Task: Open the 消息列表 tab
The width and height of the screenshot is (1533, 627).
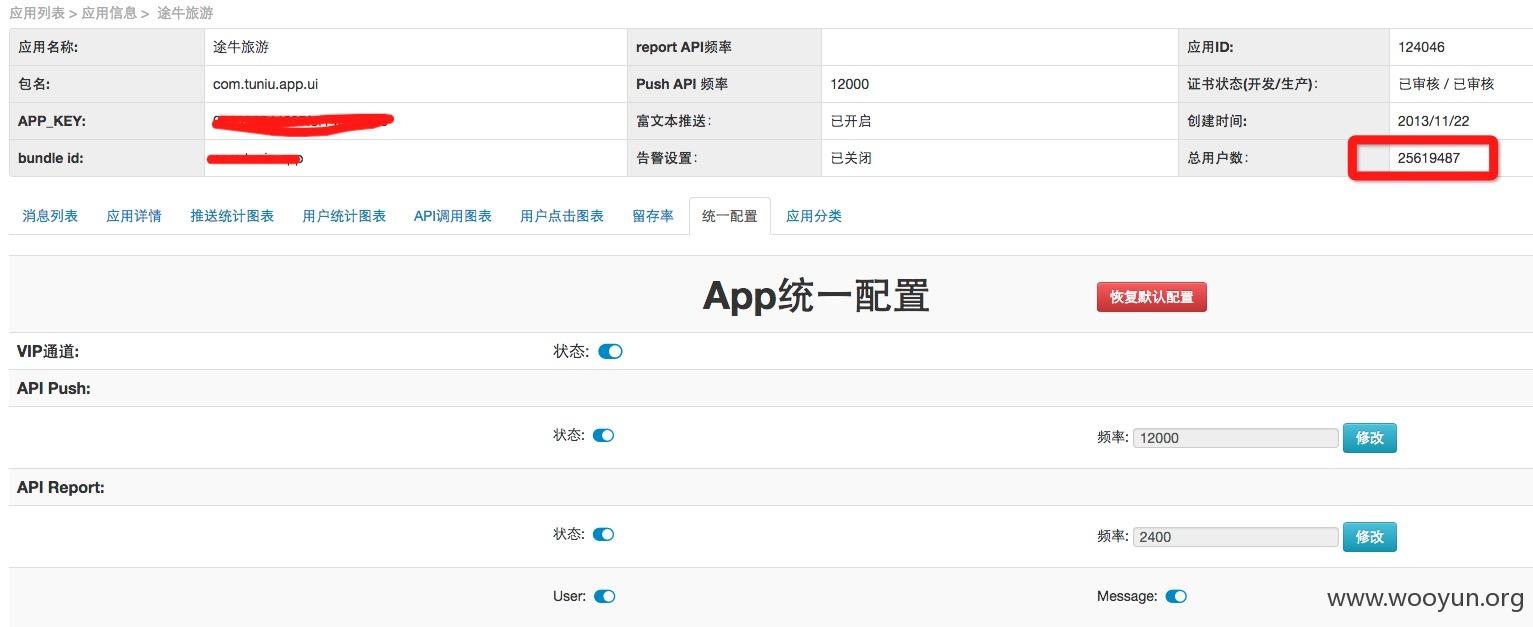Action: pos(50,216)
